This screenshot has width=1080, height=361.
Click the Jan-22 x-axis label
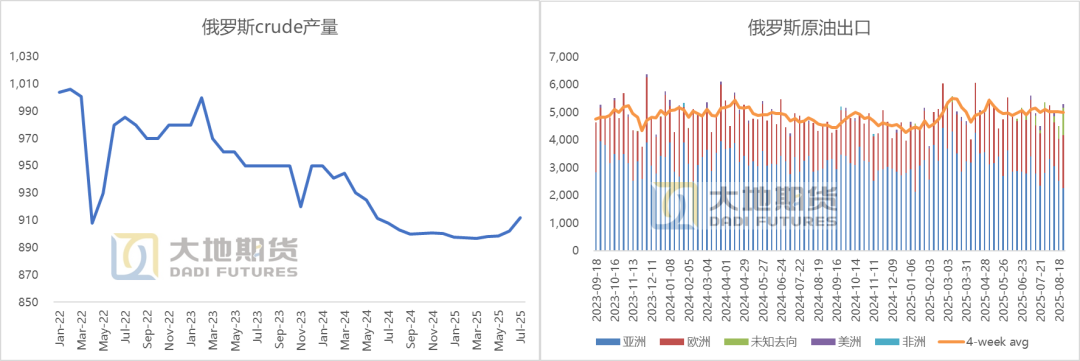pyautogui.click(x=59, y=324)
